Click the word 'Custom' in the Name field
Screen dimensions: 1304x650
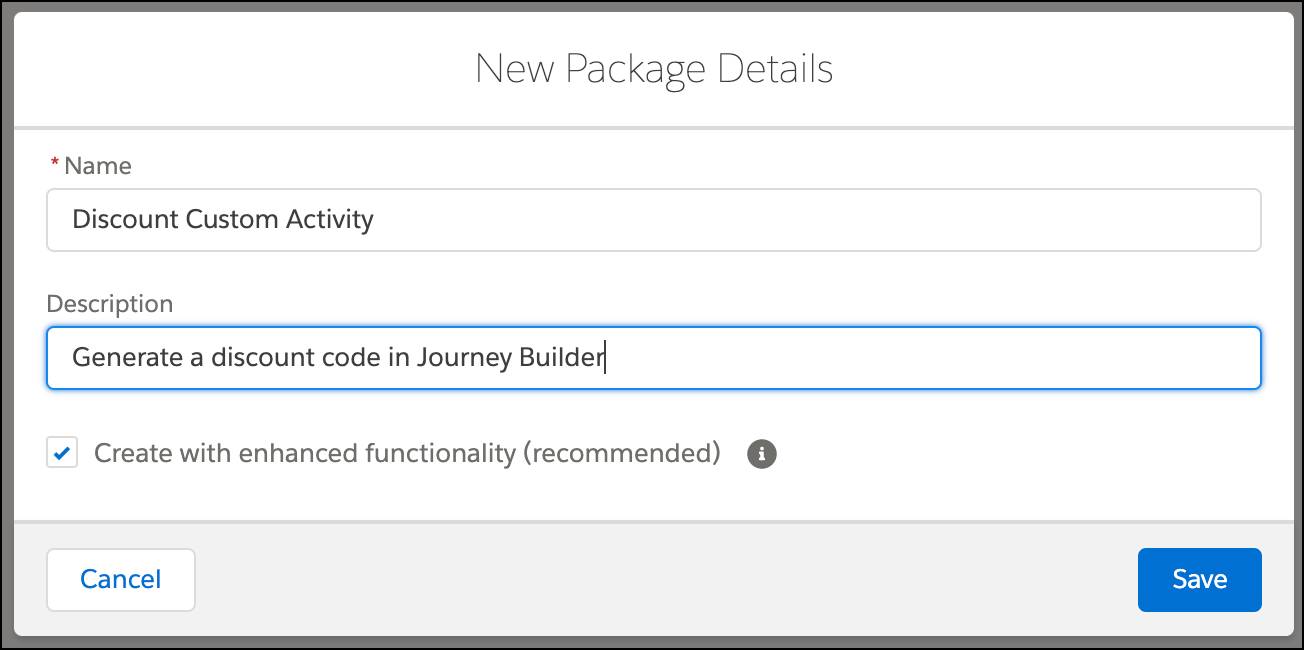coord(230,220)
